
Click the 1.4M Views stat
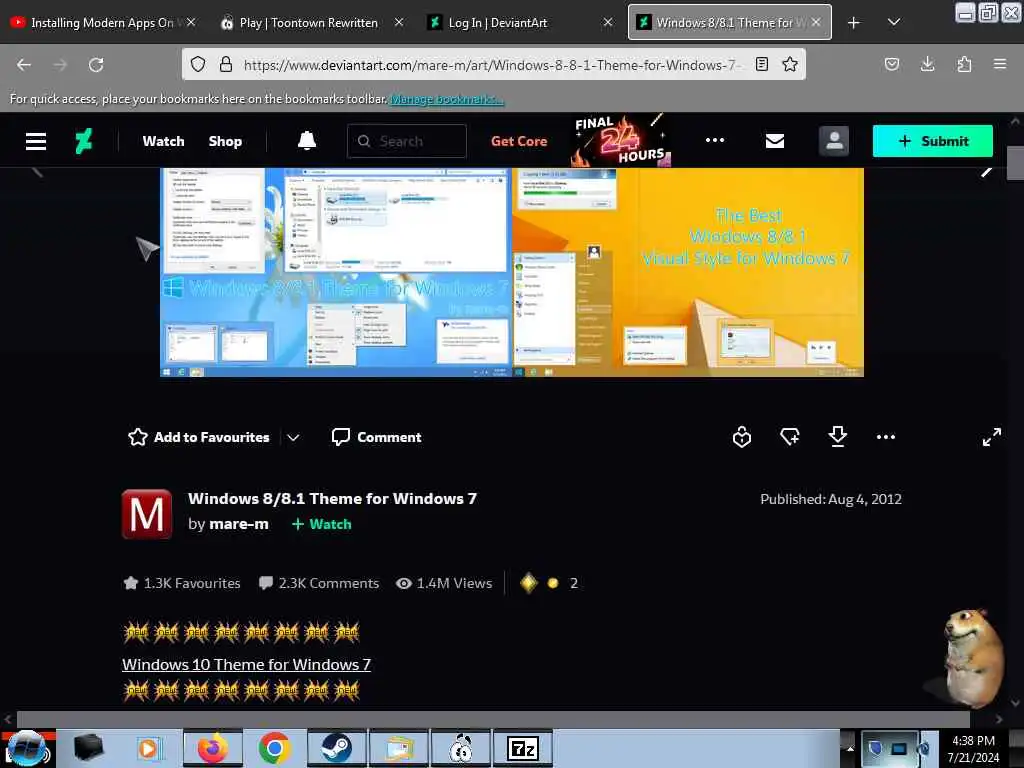(x=444, y=583)
